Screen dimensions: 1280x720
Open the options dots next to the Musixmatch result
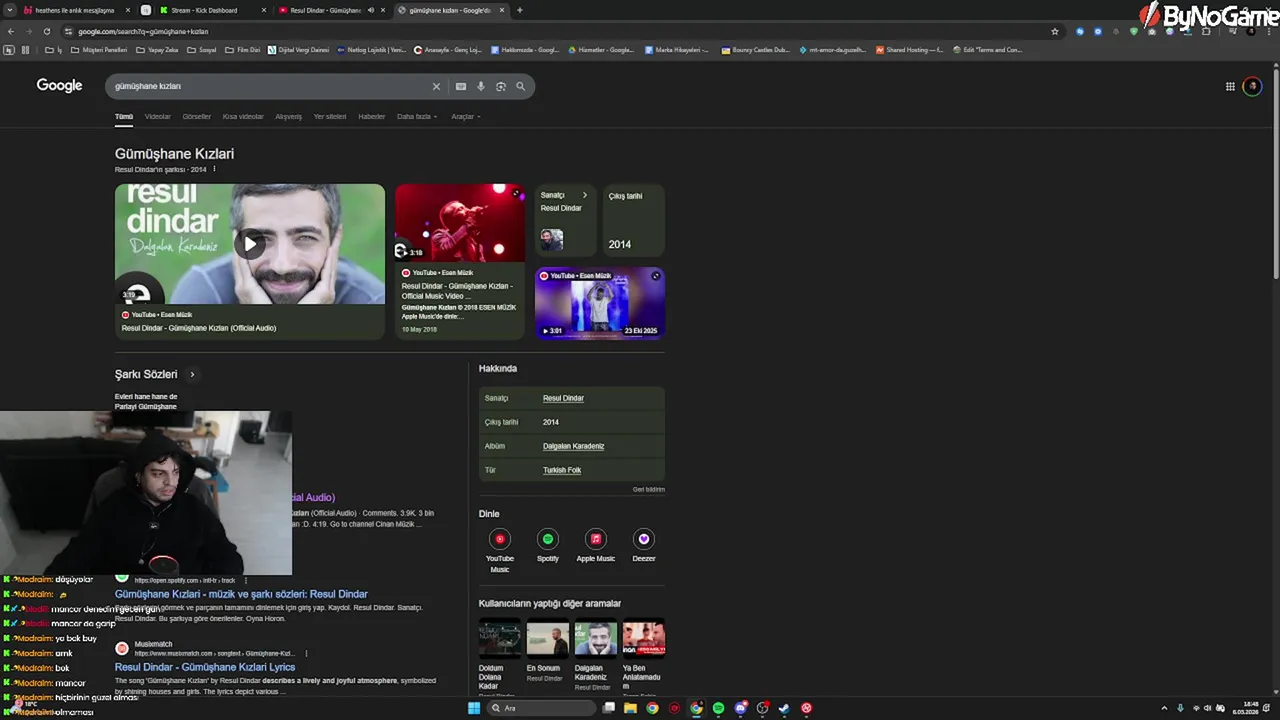(306, 653)
